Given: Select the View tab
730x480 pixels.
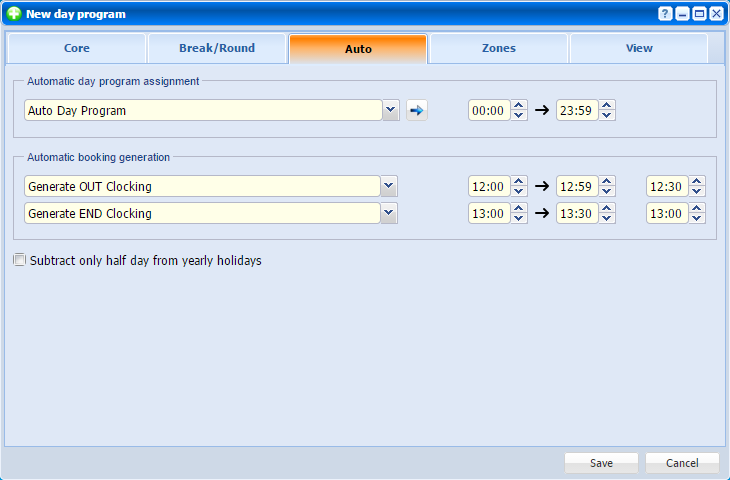Looking at the screenshot, I should 639,48.
